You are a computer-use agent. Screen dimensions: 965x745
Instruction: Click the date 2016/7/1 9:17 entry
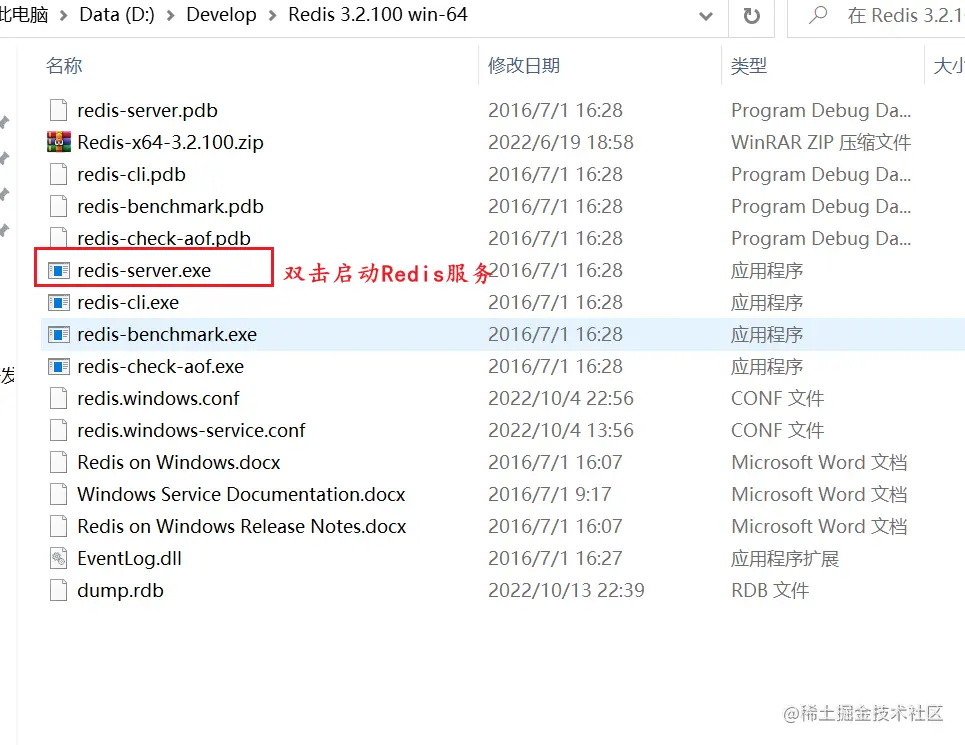tap(550, 495)
